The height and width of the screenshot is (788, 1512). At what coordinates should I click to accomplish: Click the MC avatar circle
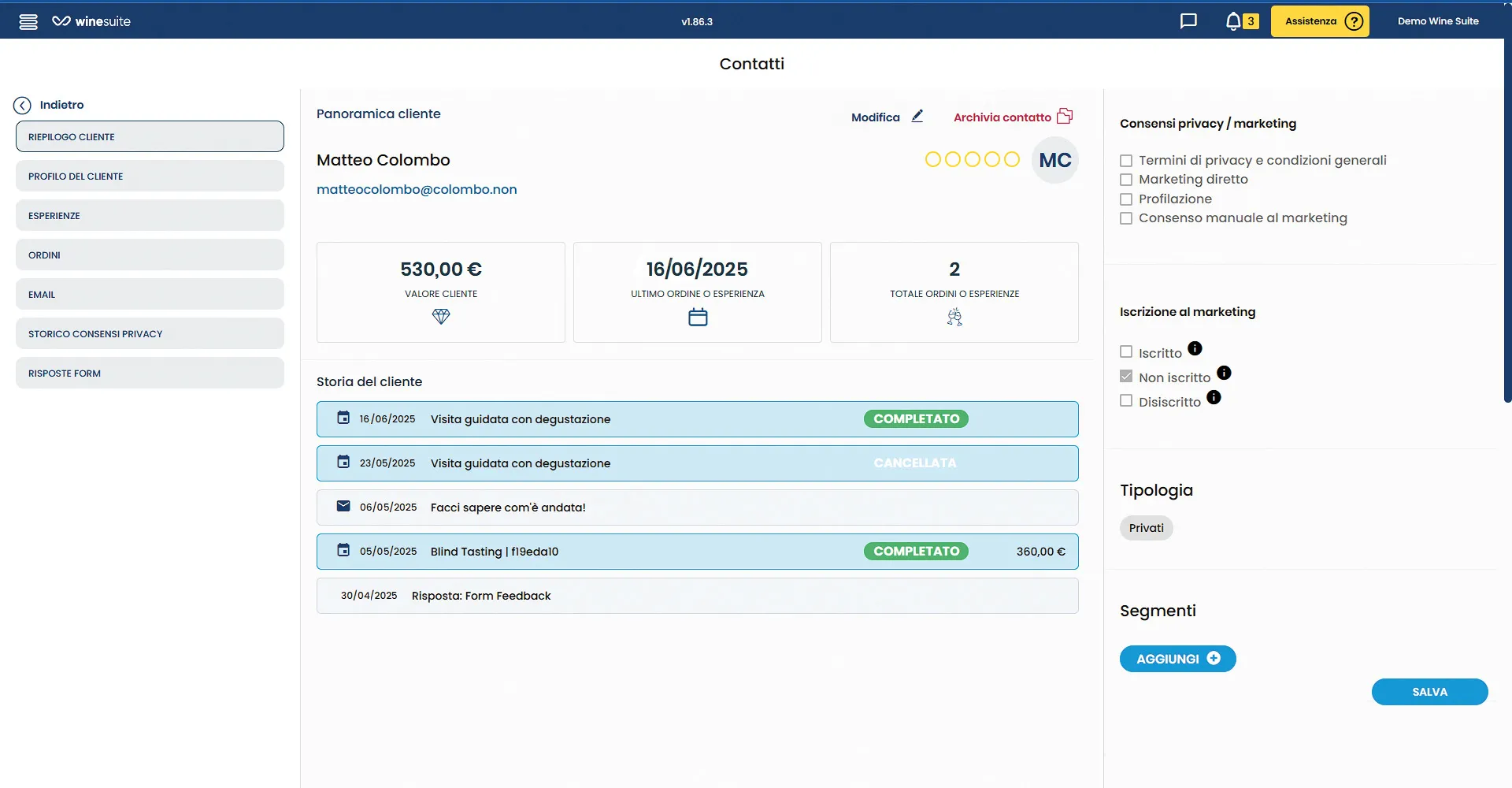point(1054,160)
